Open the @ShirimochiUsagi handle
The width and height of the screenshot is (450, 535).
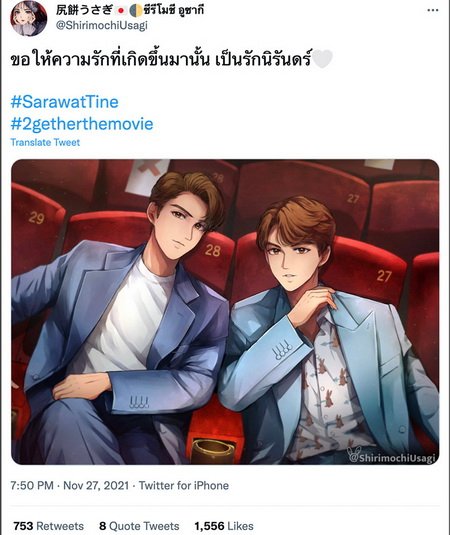pos(101,26)
